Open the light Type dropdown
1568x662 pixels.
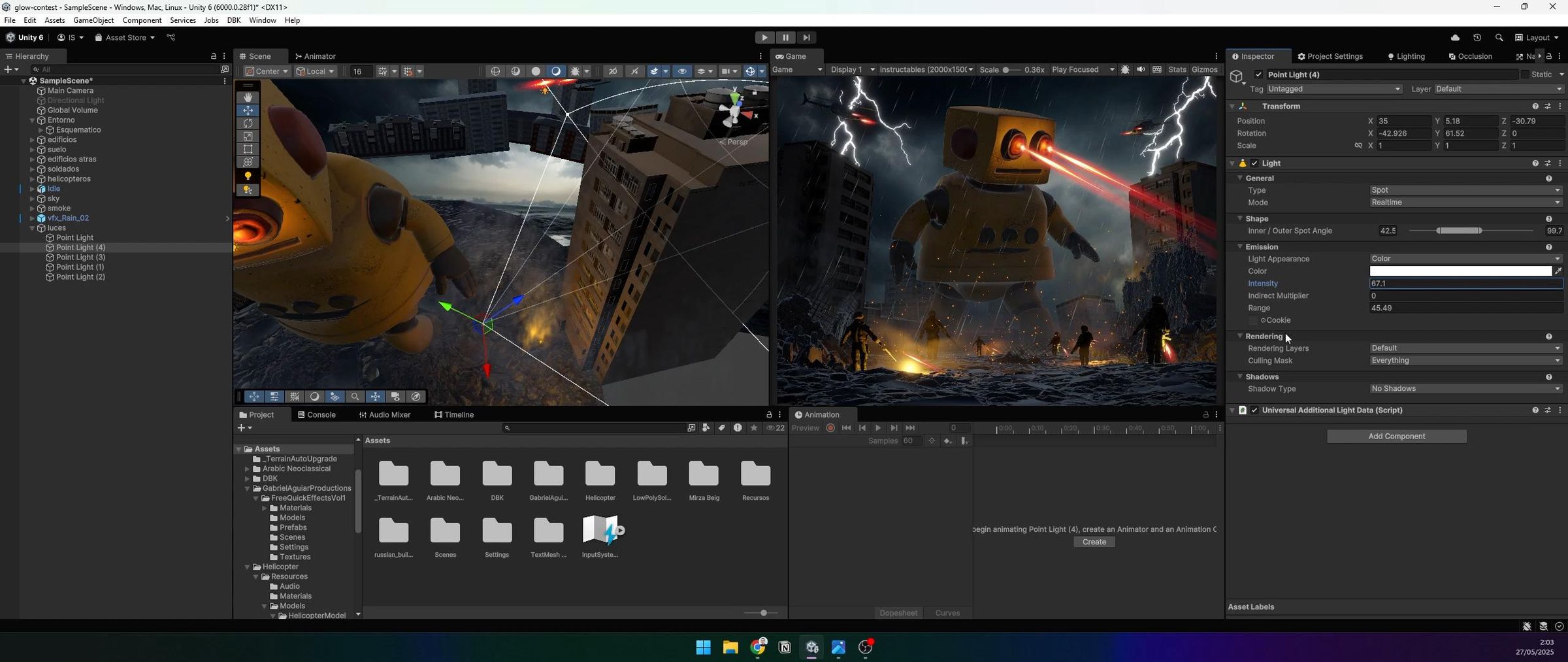[x=1465, y=190]
